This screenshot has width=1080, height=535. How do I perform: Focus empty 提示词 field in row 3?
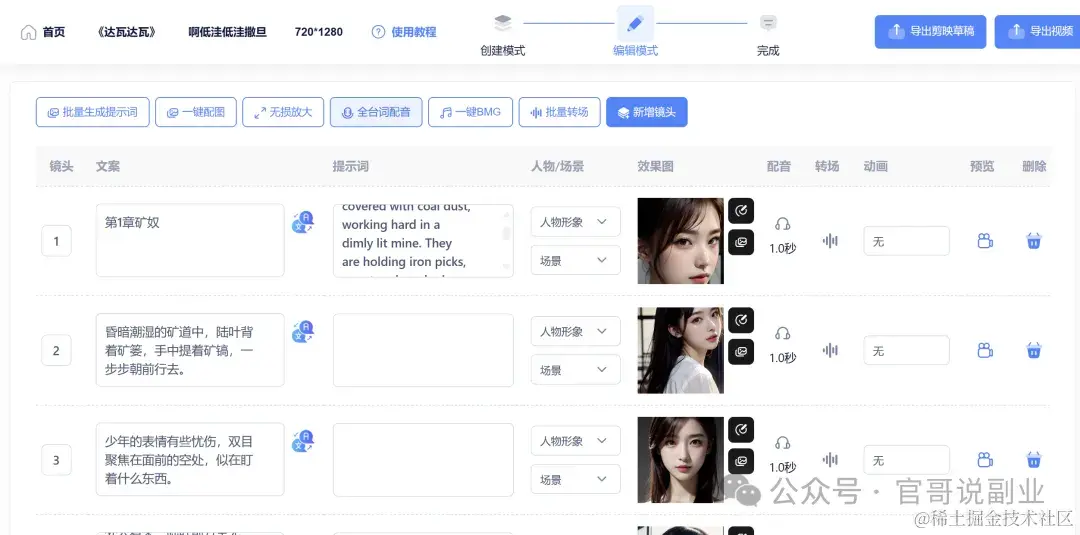coord(423,459)
